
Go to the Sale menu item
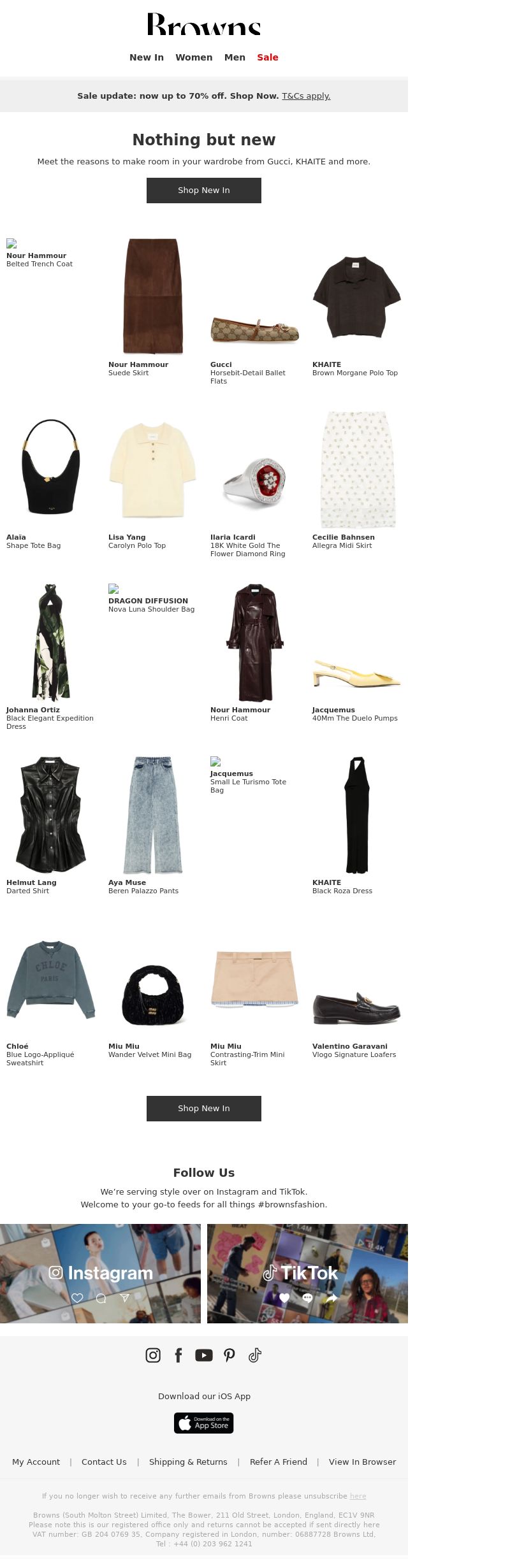[x=268, y=57]
